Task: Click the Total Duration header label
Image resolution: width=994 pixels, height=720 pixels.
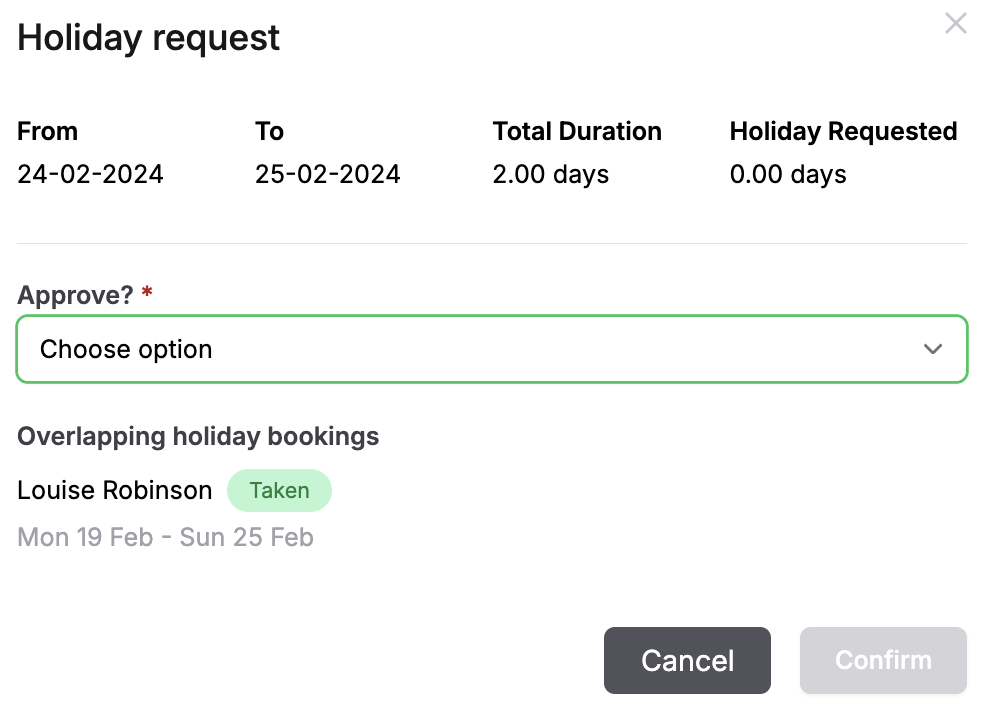Action: [x=576, y=131]
